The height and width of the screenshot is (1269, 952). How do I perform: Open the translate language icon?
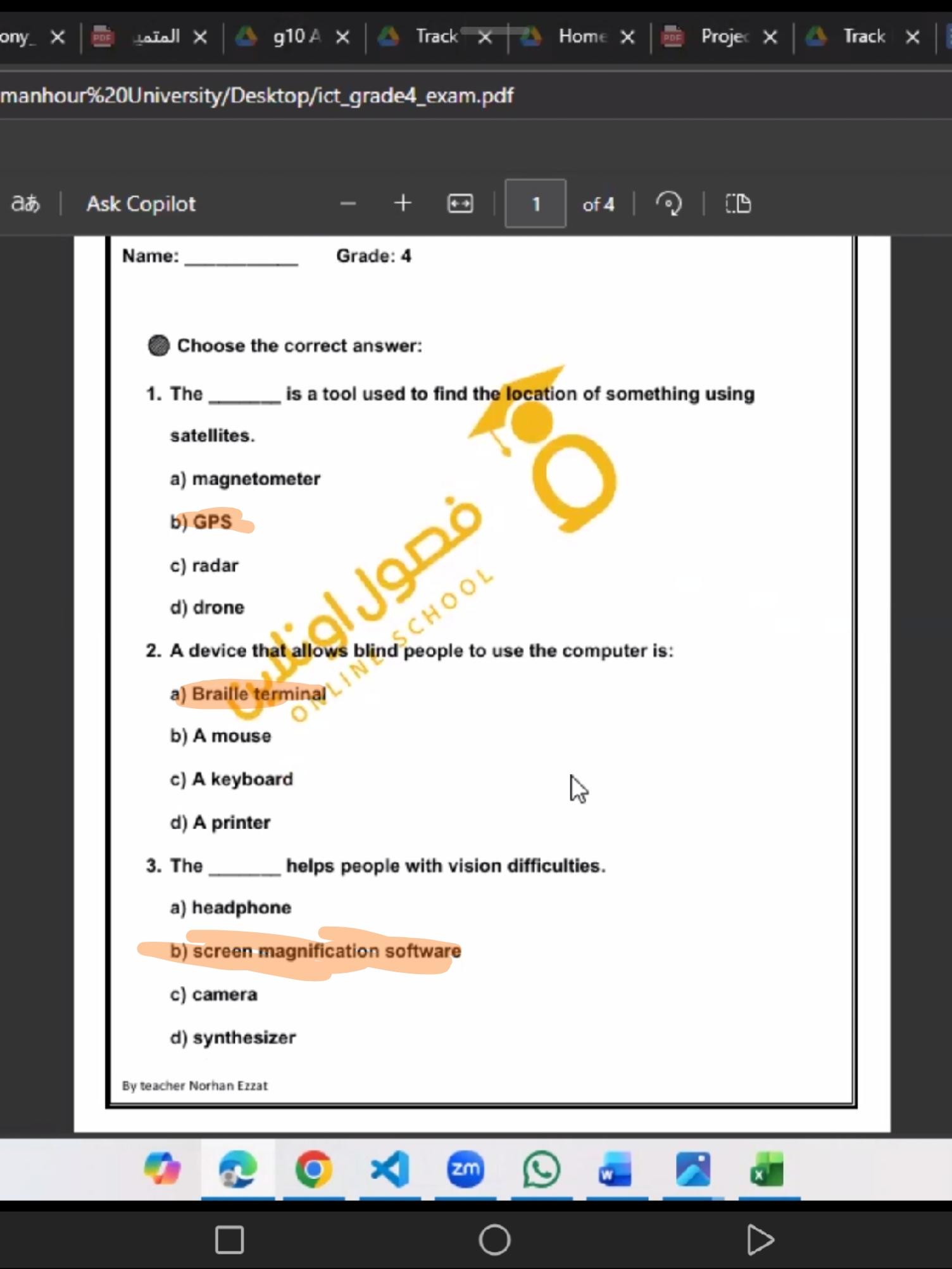(25, 204)
